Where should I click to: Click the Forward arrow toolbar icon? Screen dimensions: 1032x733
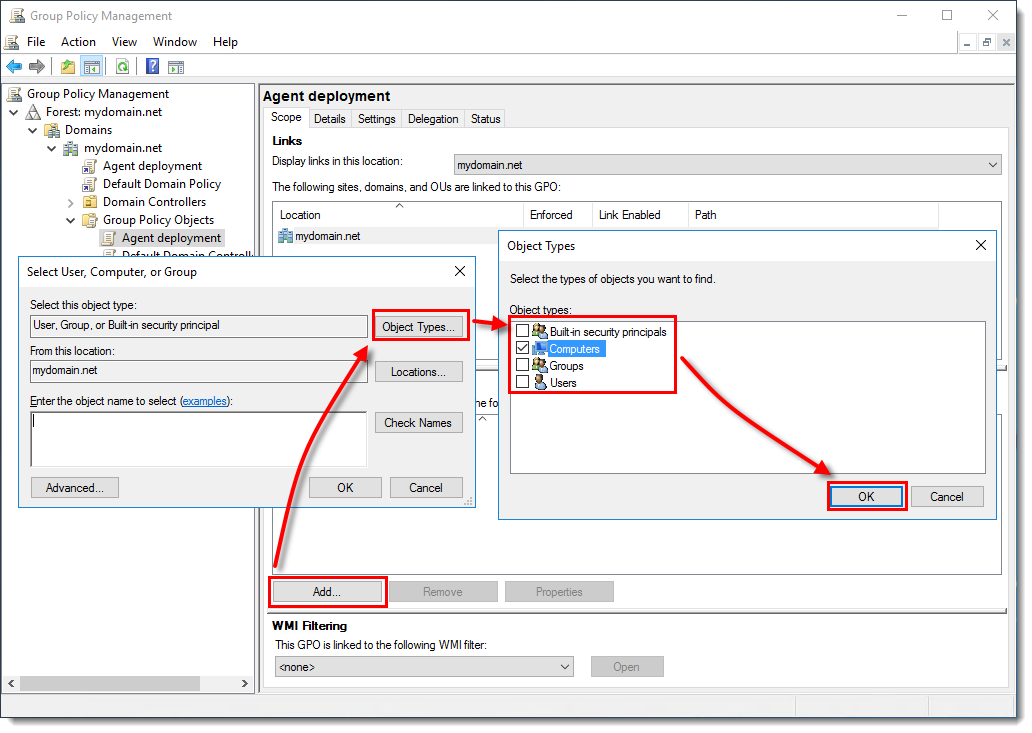pos(37,67)
